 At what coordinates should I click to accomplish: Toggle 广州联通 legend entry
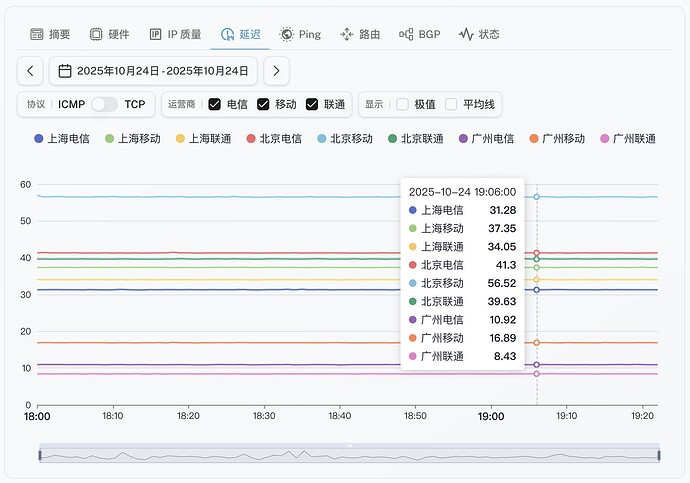tap(627, 139)
